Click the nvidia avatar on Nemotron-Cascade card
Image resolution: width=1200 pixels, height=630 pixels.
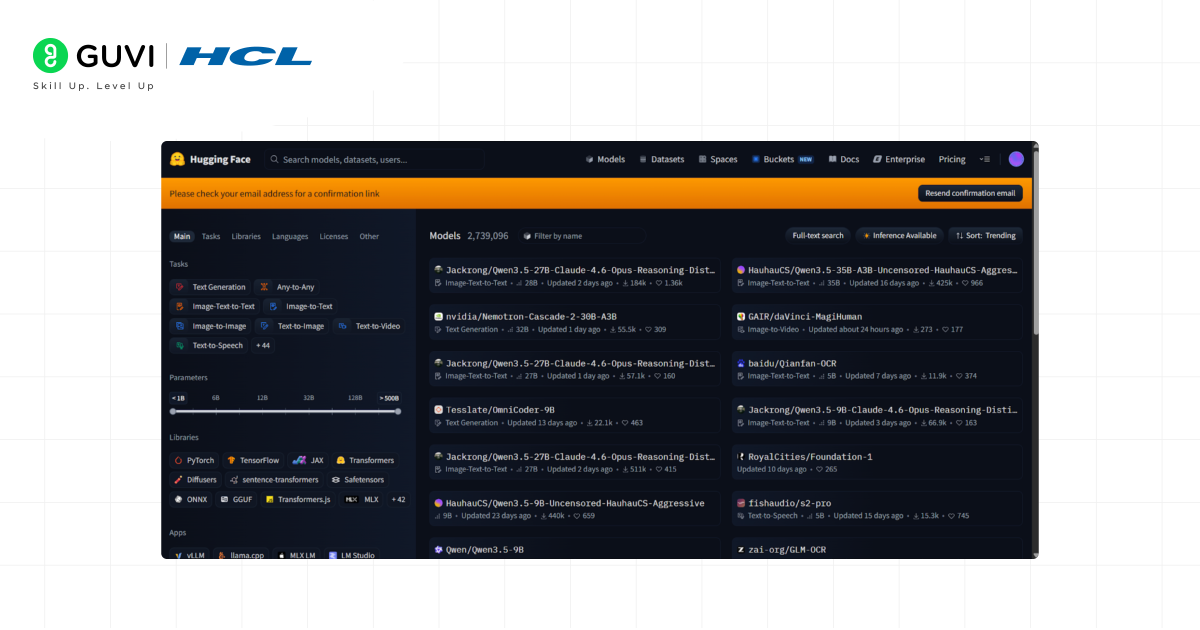438,316
